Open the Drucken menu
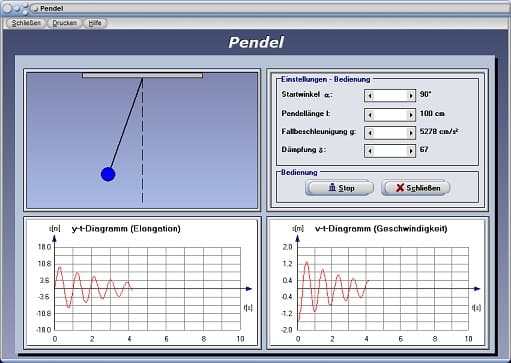The width and height of the screenshot is (511, 363). click(x=64, y=23)
